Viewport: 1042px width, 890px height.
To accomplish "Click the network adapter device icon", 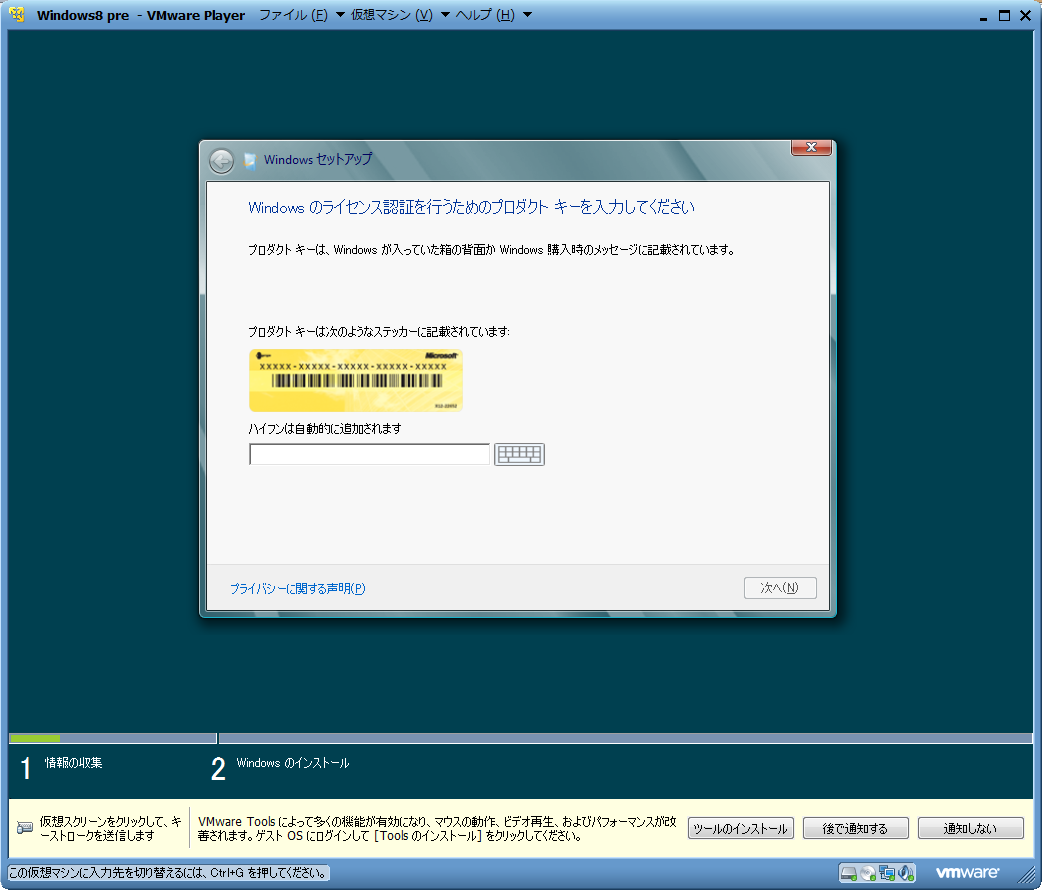I will point(886,873).
